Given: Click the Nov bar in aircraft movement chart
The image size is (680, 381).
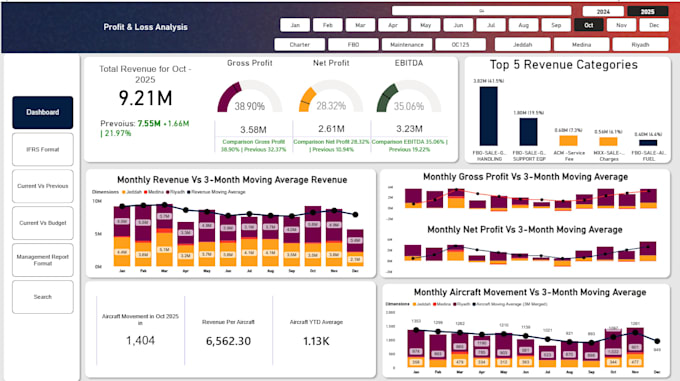Looking at the screenshot, I should point(635,347).
